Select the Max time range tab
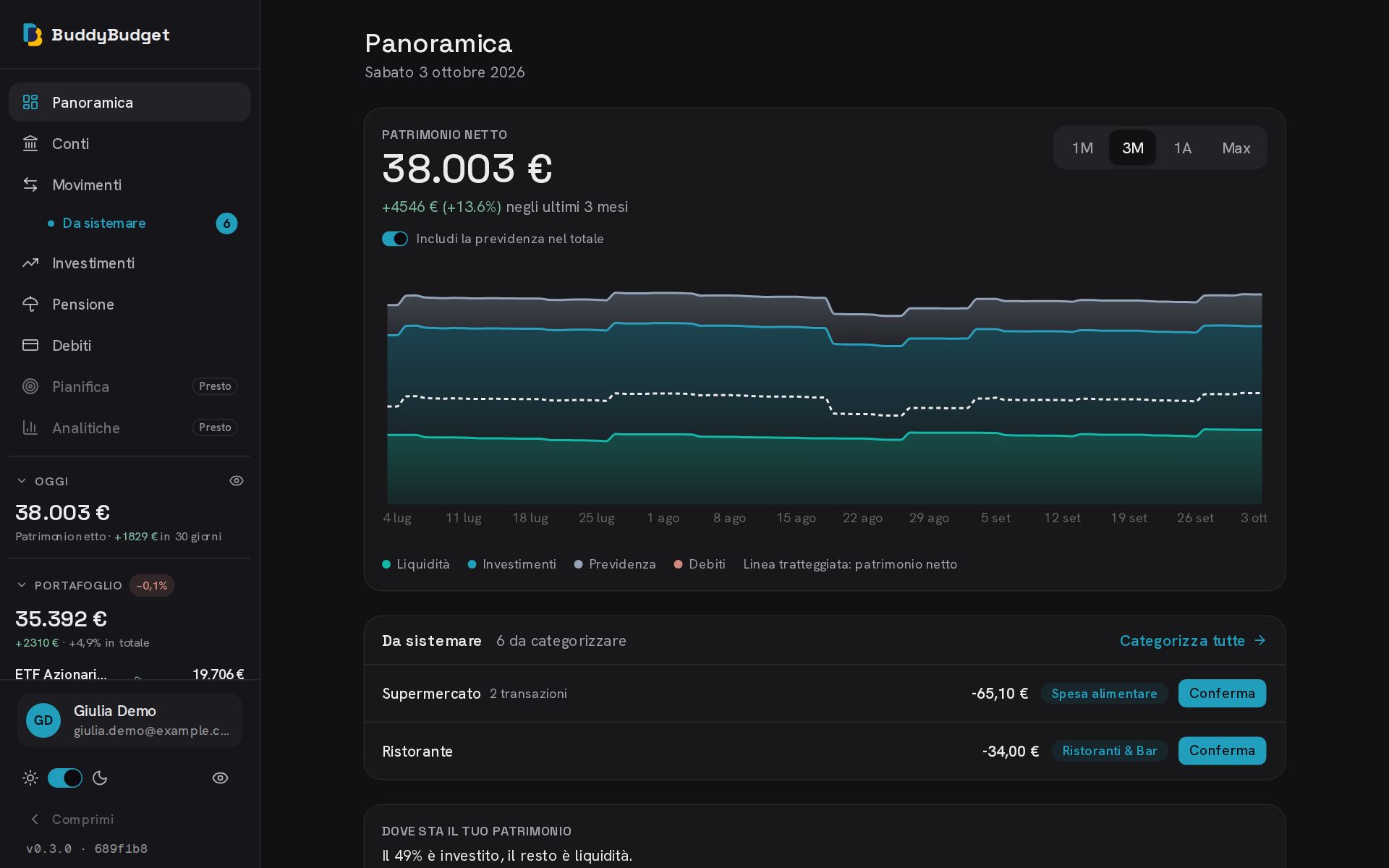 click(1236, 148)
